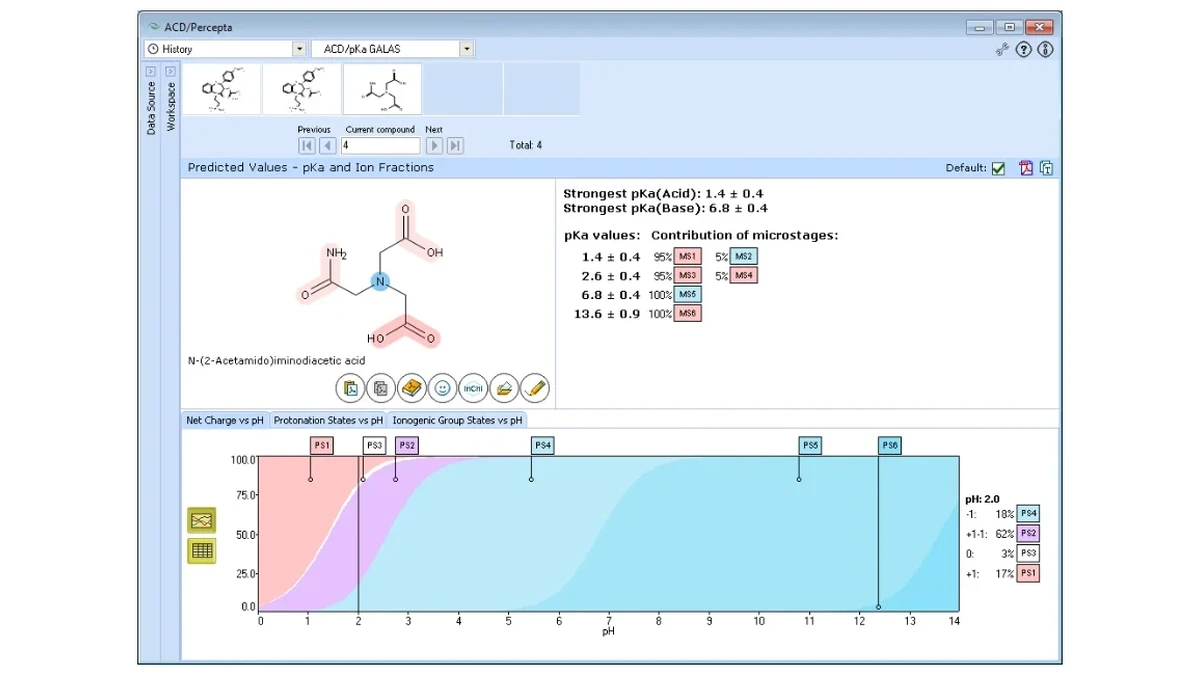Image resolution: width=1200 pixels, height=675 pixels.
Task: Export results with the PDF icon
Action: [x=1025, y=168]
